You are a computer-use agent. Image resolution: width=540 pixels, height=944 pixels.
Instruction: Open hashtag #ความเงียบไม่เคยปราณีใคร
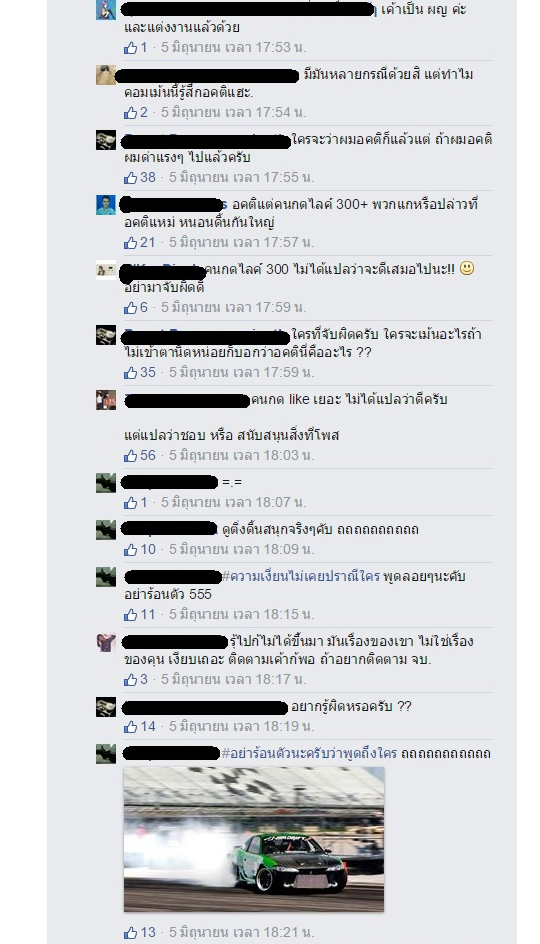[301, 576]
